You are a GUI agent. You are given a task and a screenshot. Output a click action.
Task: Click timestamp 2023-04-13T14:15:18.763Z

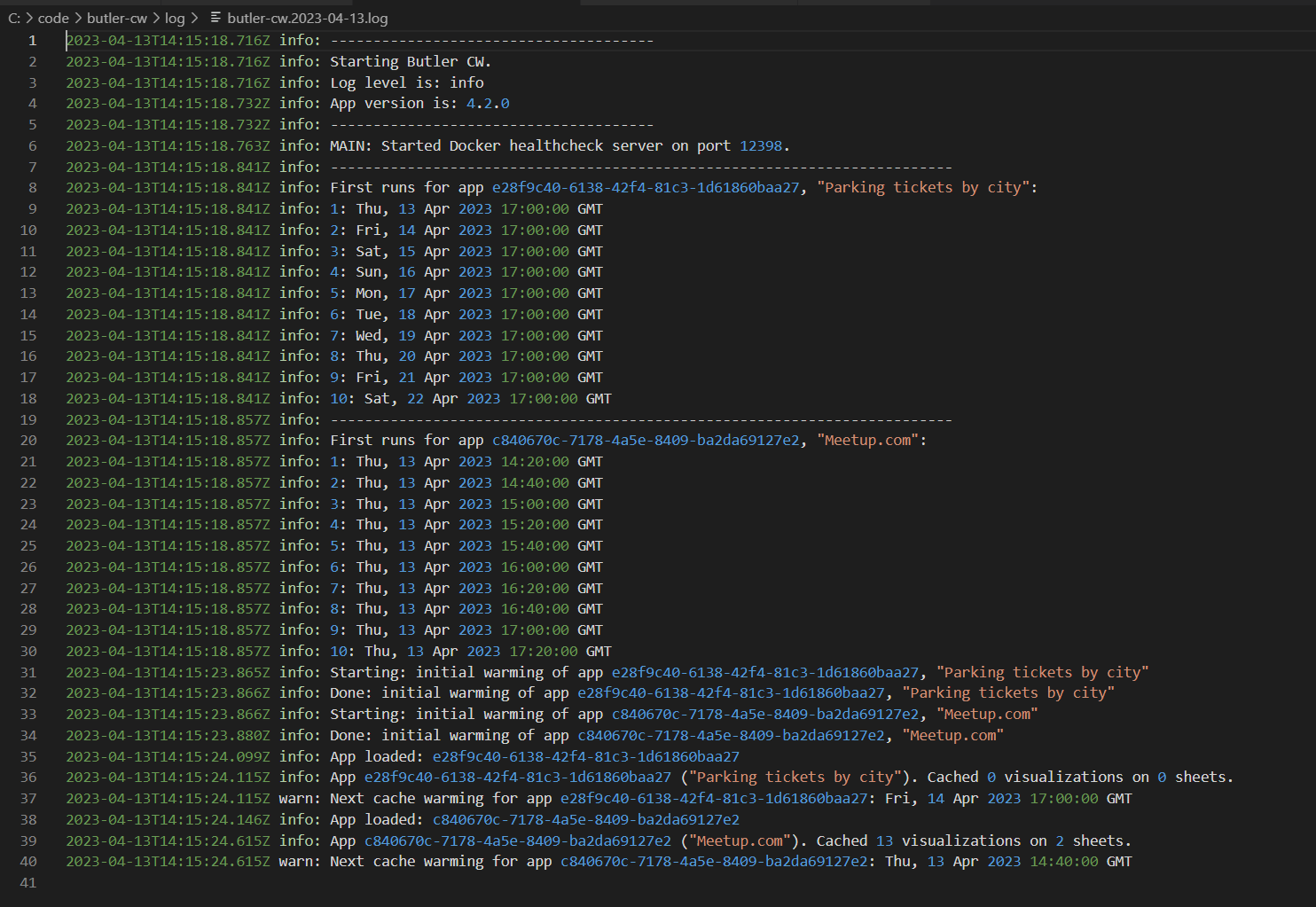(168, 145)
